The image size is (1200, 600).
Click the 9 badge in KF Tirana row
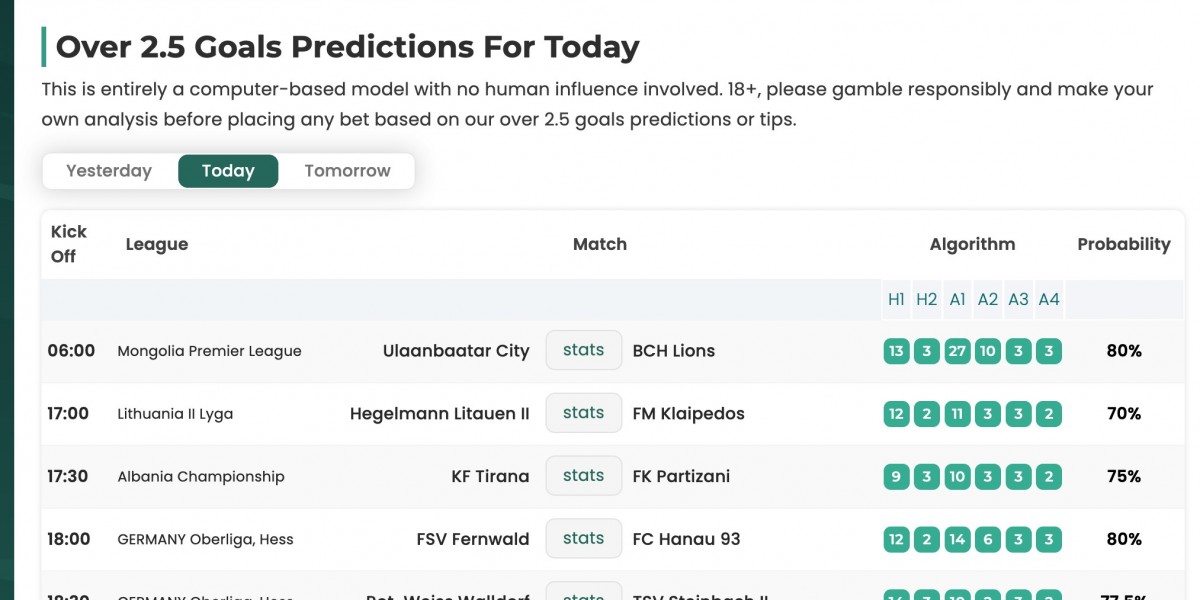[x=896, y=477]
